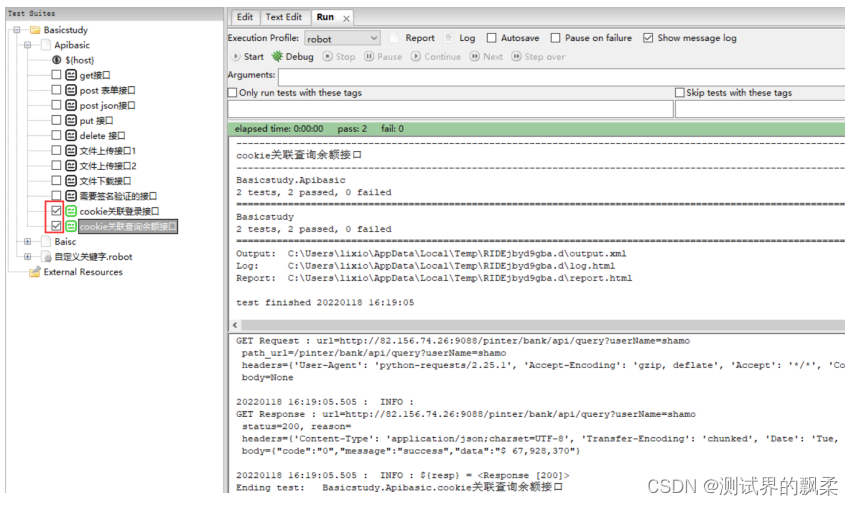
Task: Click the Stop run icon
Action: [327, 56]
